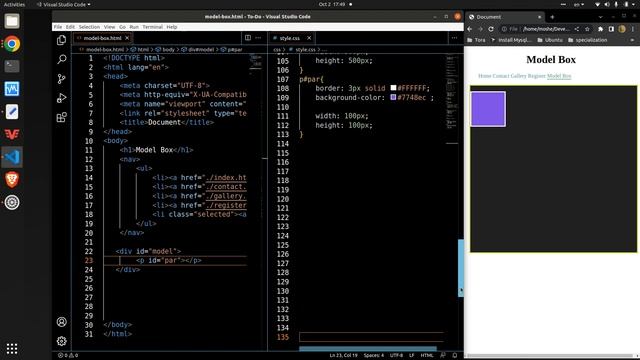The image size is (640, 360).
Task: Open a new tab in the browser
Action: point(552,17)
